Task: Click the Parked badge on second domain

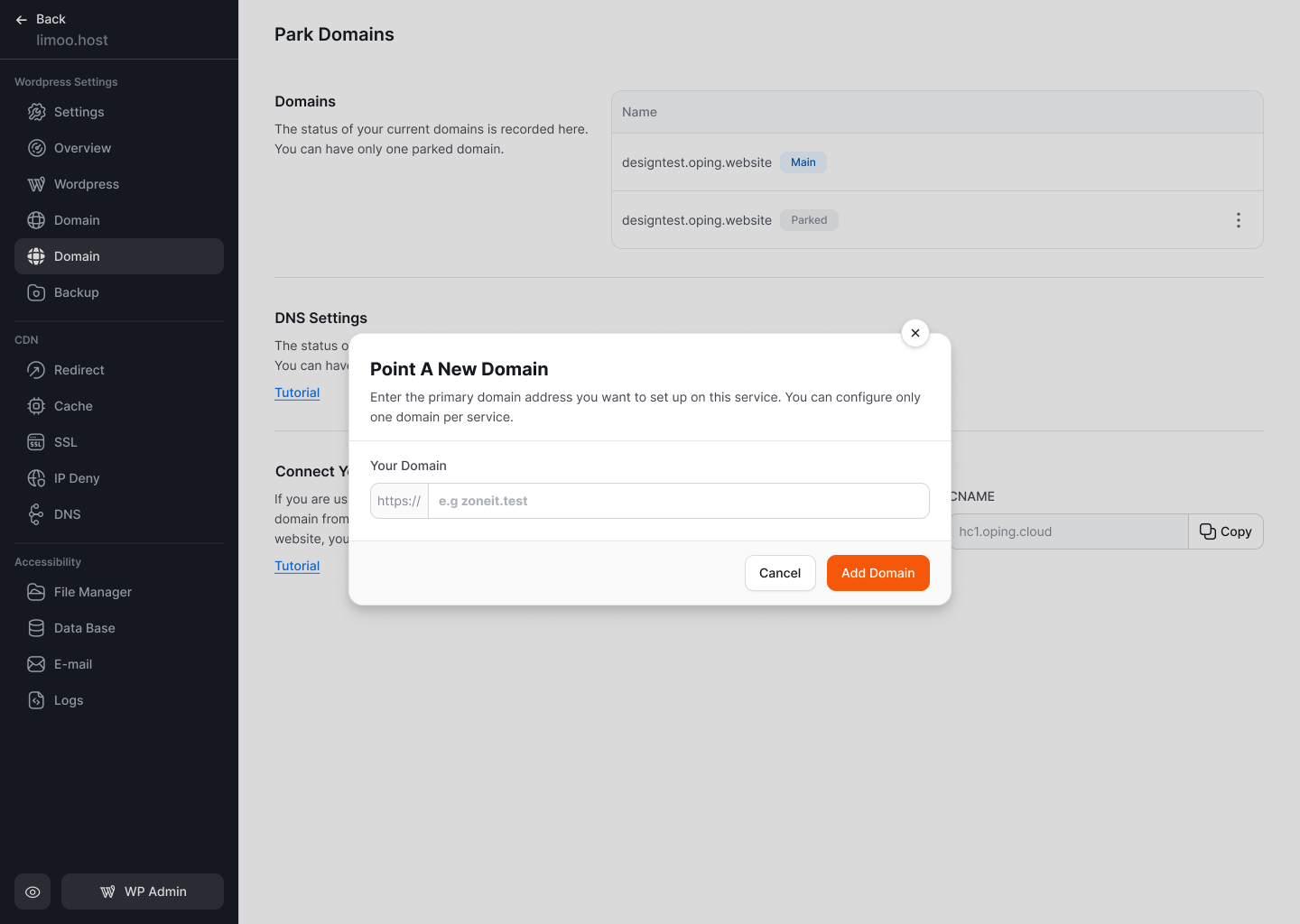Action: pyautogui.click(x=809, y=220)
